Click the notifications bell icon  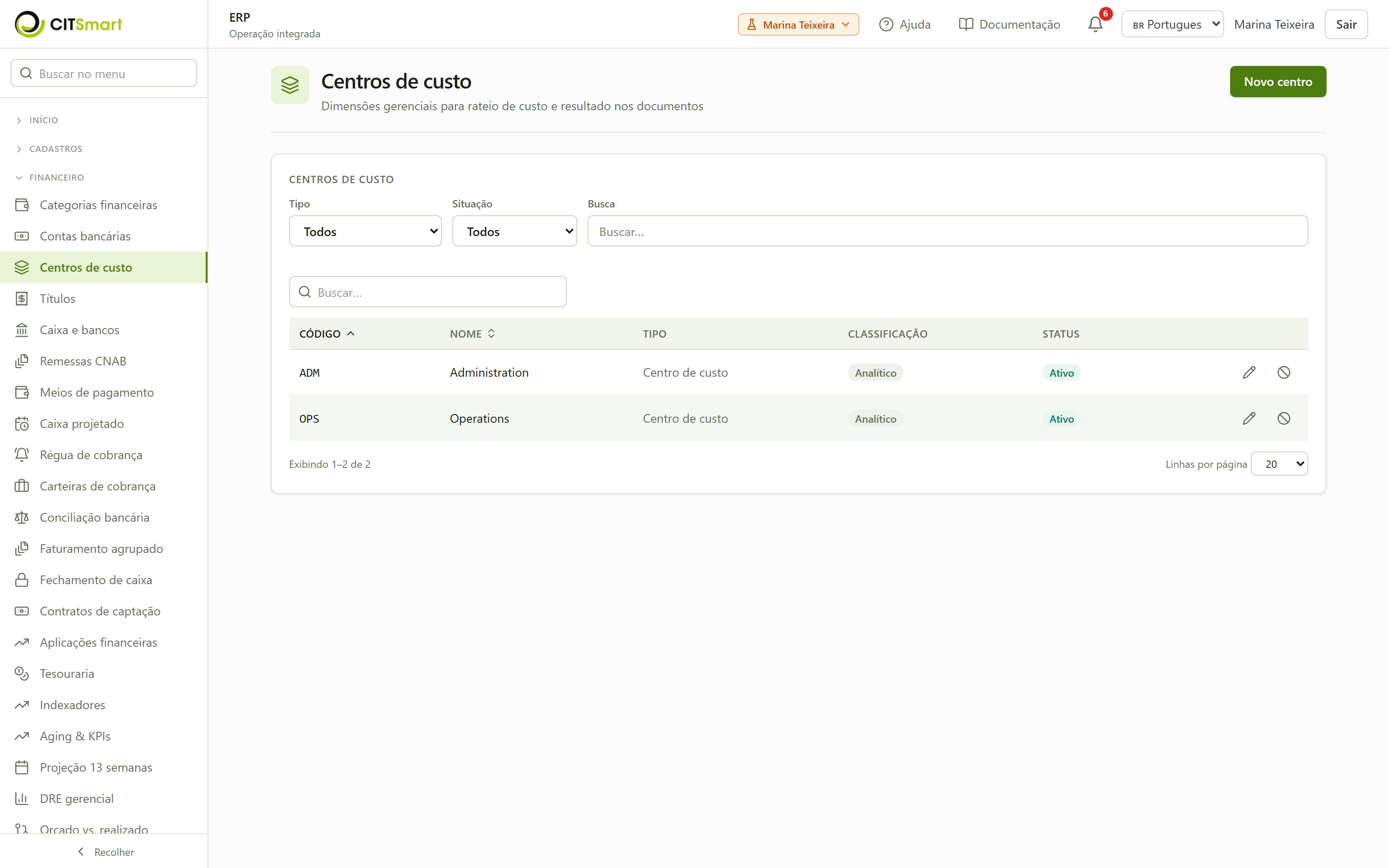(1095, 24)
